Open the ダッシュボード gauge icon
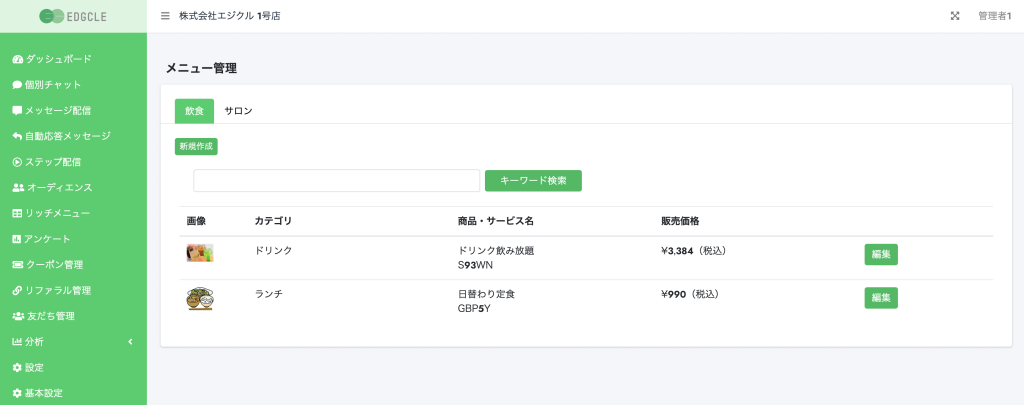This screenshot has height=405, width=1024. pyautogui.click(x=18, y=59)
